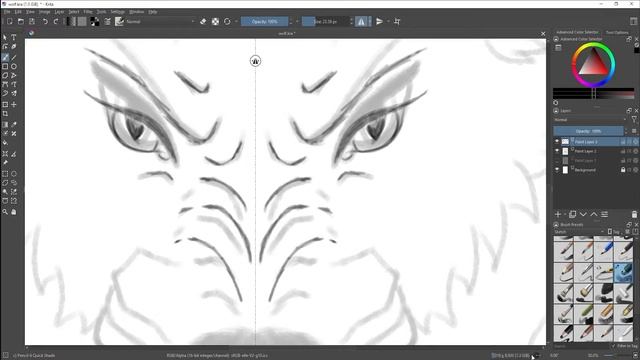
Task: Move the layer up with arrow
Action: tap(594, 214)
